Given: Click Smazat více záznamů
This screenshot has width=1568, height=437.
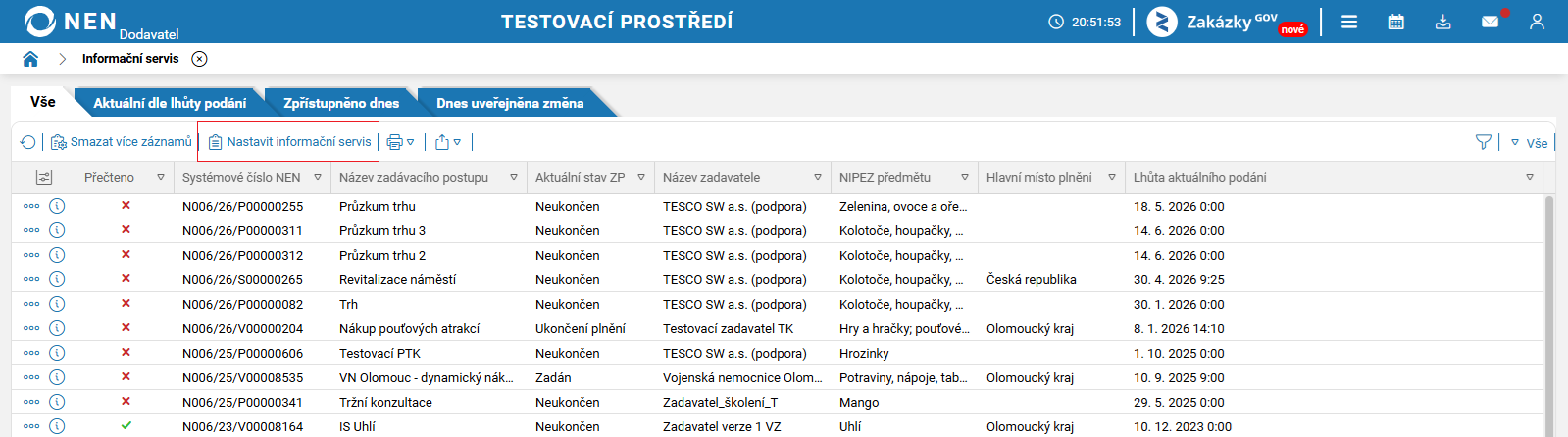Looking at the screenshot, I should pyautogui.click(x=122, y=142).
